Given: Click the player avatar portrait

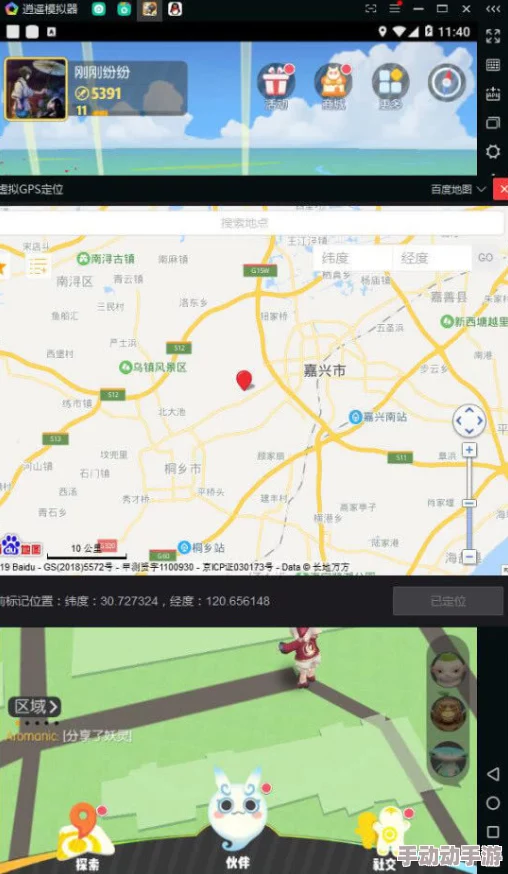Looking at the screenshot, I should click(36, 89).
